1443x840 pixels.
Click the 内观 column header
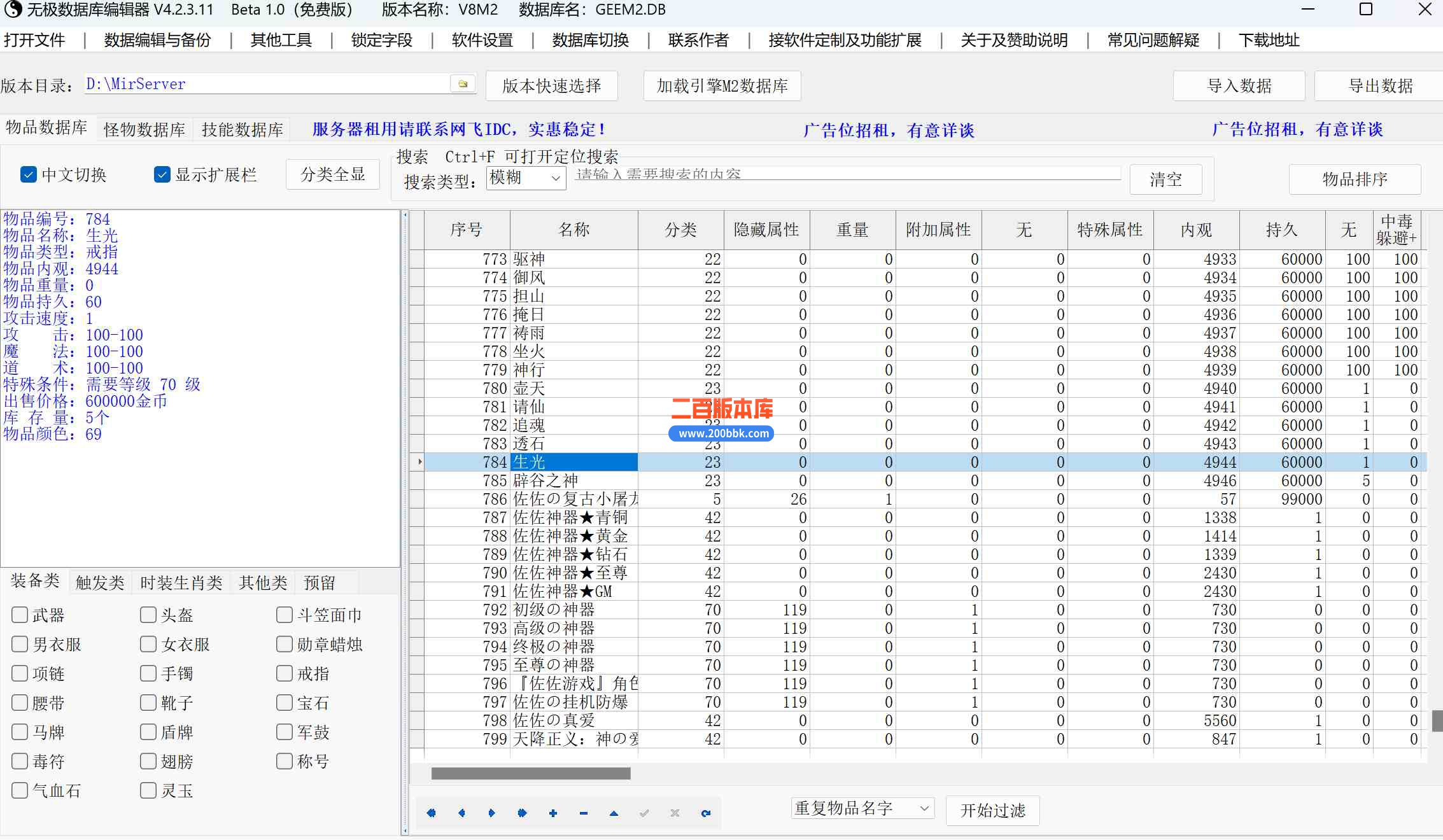[x=1196, y=230]
